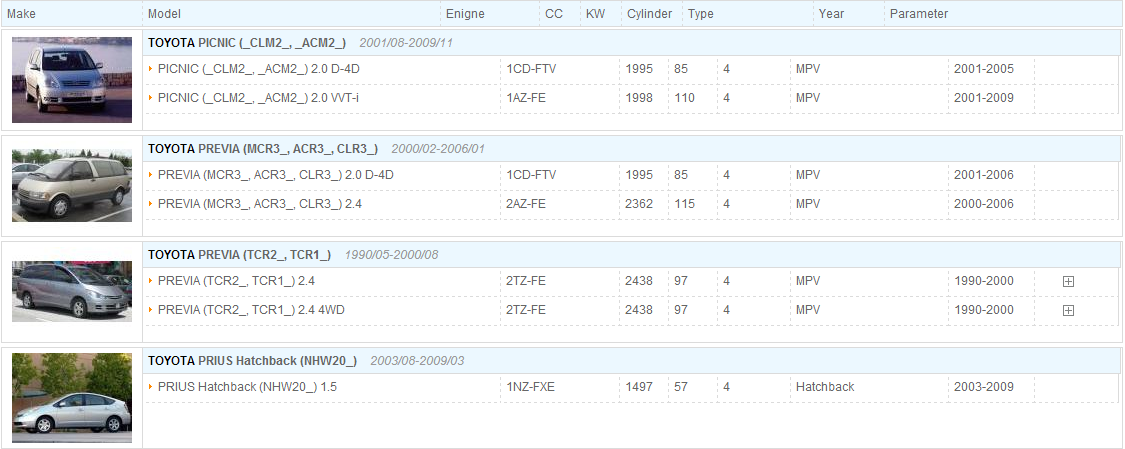
Task: Click year range 2003-2009
Action: pos(984,387)
